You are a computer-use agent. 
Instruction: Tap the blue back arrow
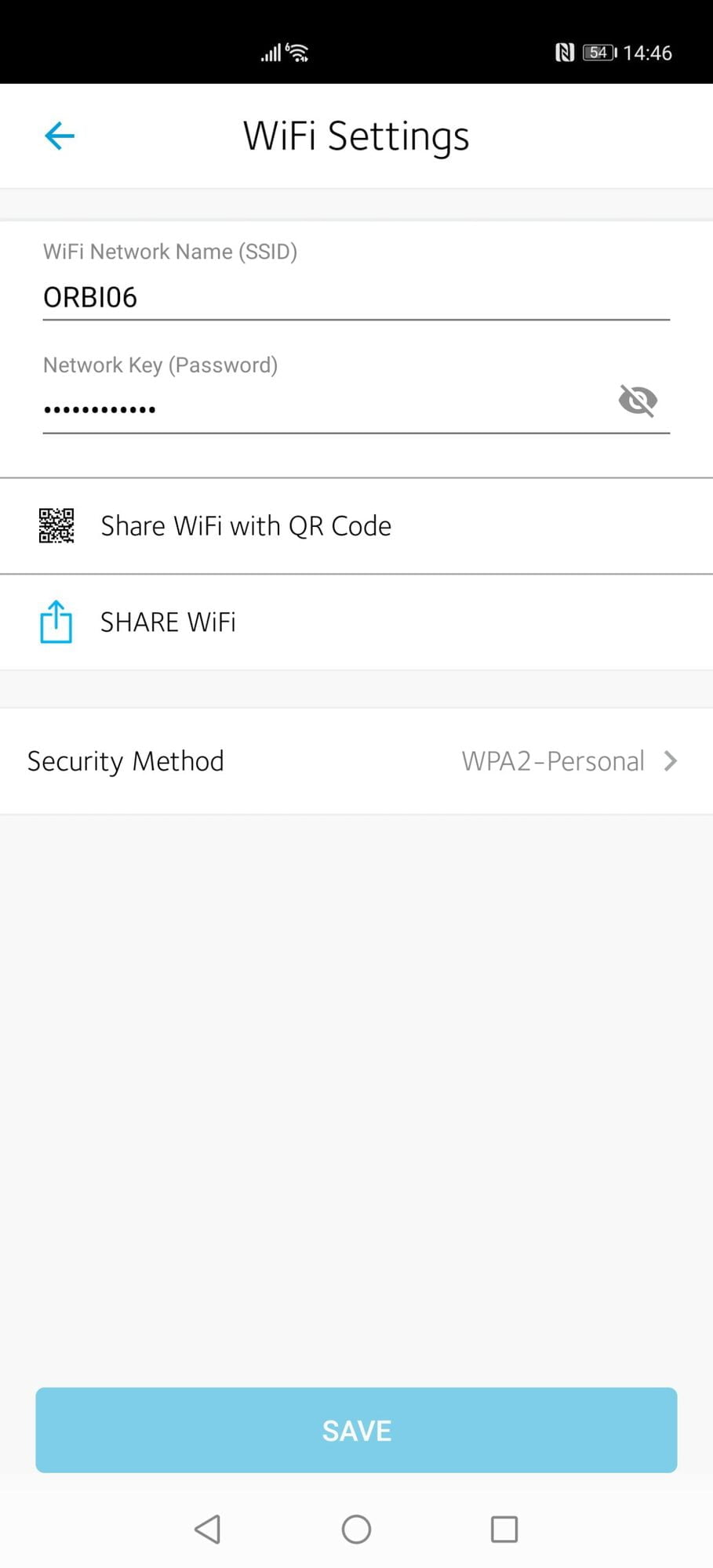pyautogui.click(x=60, y=136)
